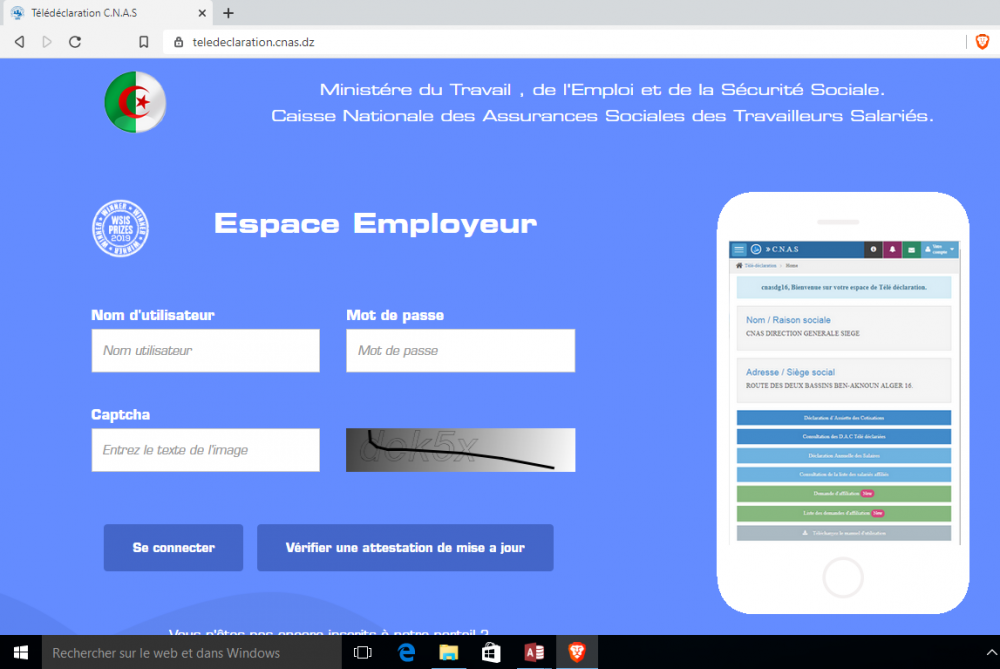This screenshot has height=669, width=1000.
Task: Click the Se connecter button
Action: point(173,548)
